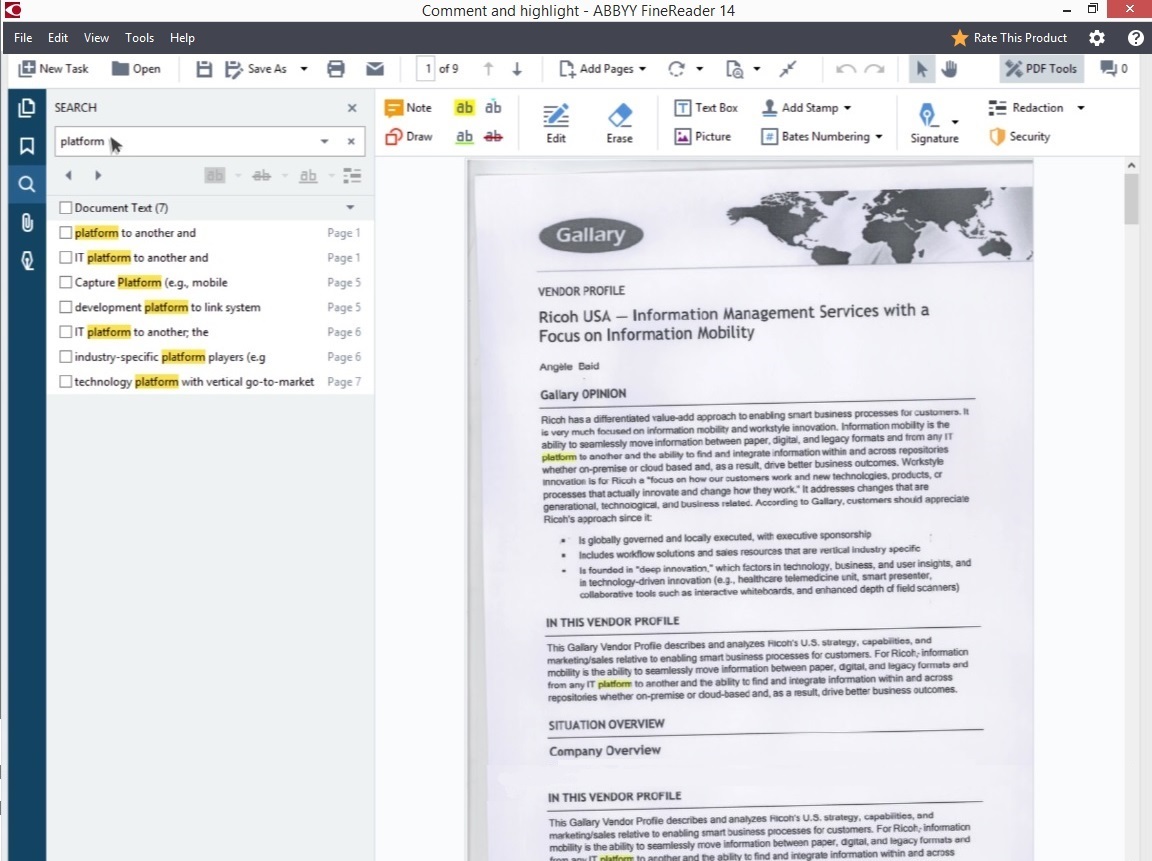Select the Strikethrough text tool

point(493,137)
